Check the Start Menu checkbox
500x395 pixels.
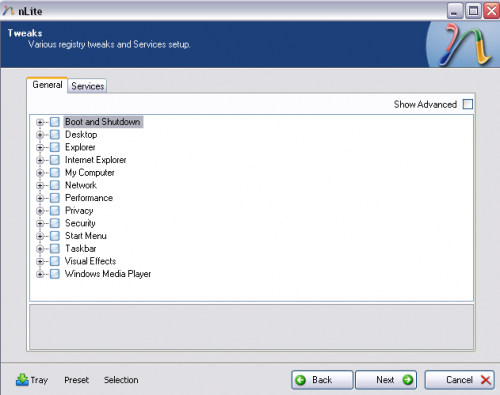coord(55,236)
